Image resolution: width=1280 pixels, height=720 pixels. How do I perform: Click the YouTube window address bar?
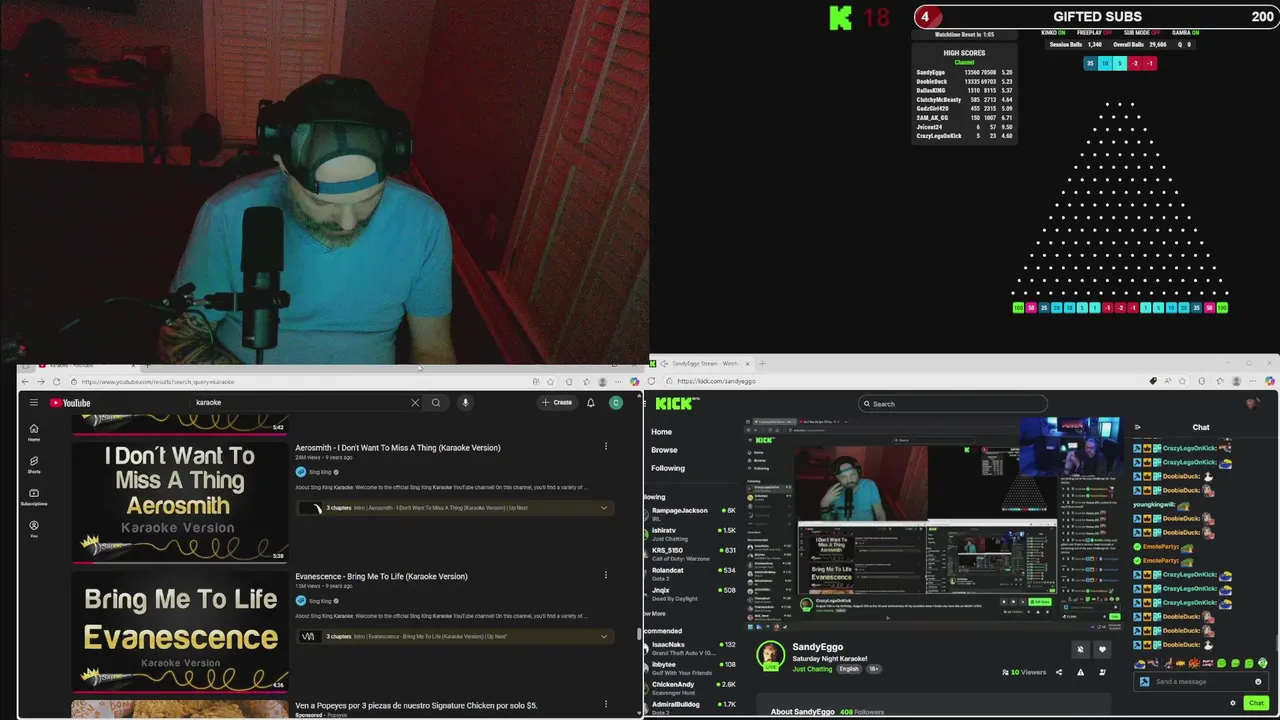300,382
